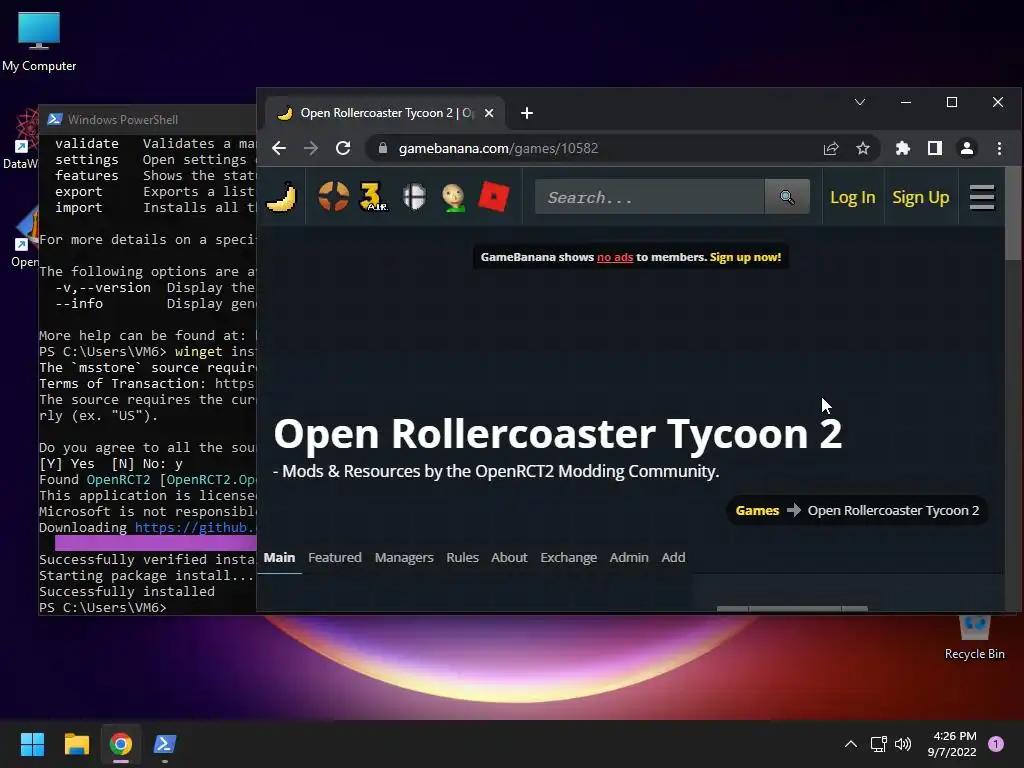Open Windows Start menu
Viewport: 1024px width, 768px height.
coord(32,744)
